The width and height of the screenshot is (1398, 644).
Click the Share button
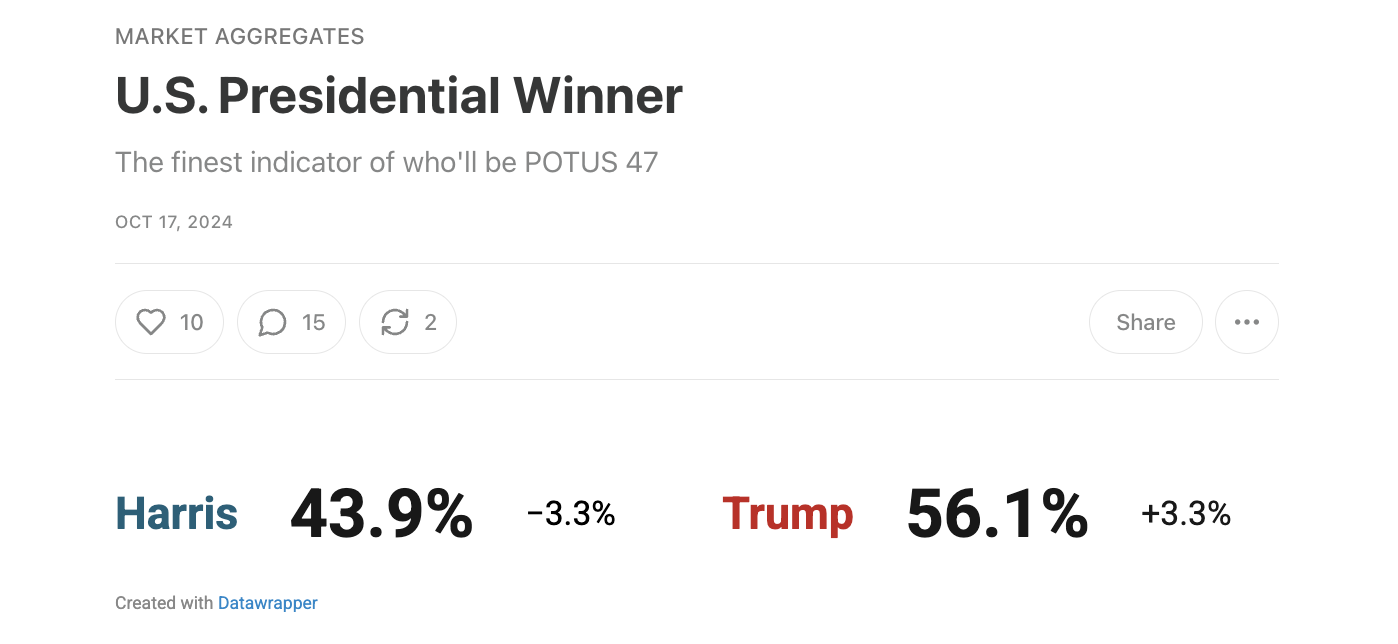pyautogui.click(x=1145, y=322)
